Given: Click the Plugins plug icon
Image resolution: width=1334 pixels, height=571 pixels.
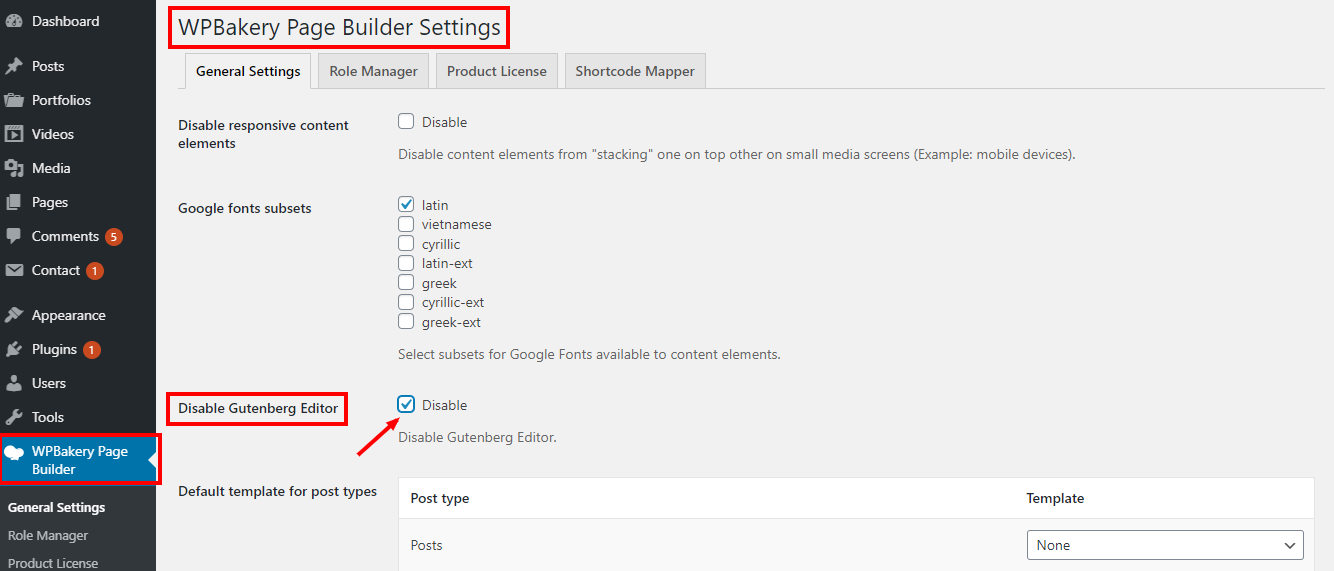Looking at the screenshot, I should pos(14,349).
